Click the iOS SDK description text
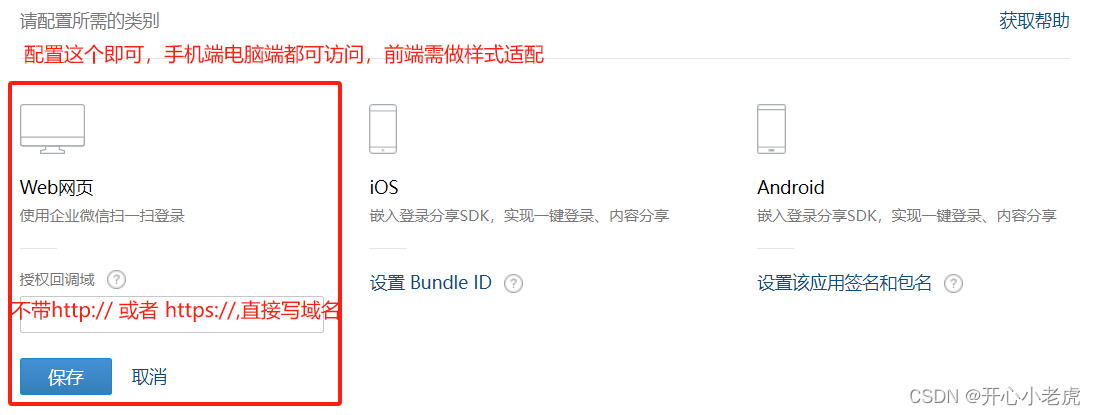Image resolution: width=1095 pixels, height=415 pixels. pos(519,216)
